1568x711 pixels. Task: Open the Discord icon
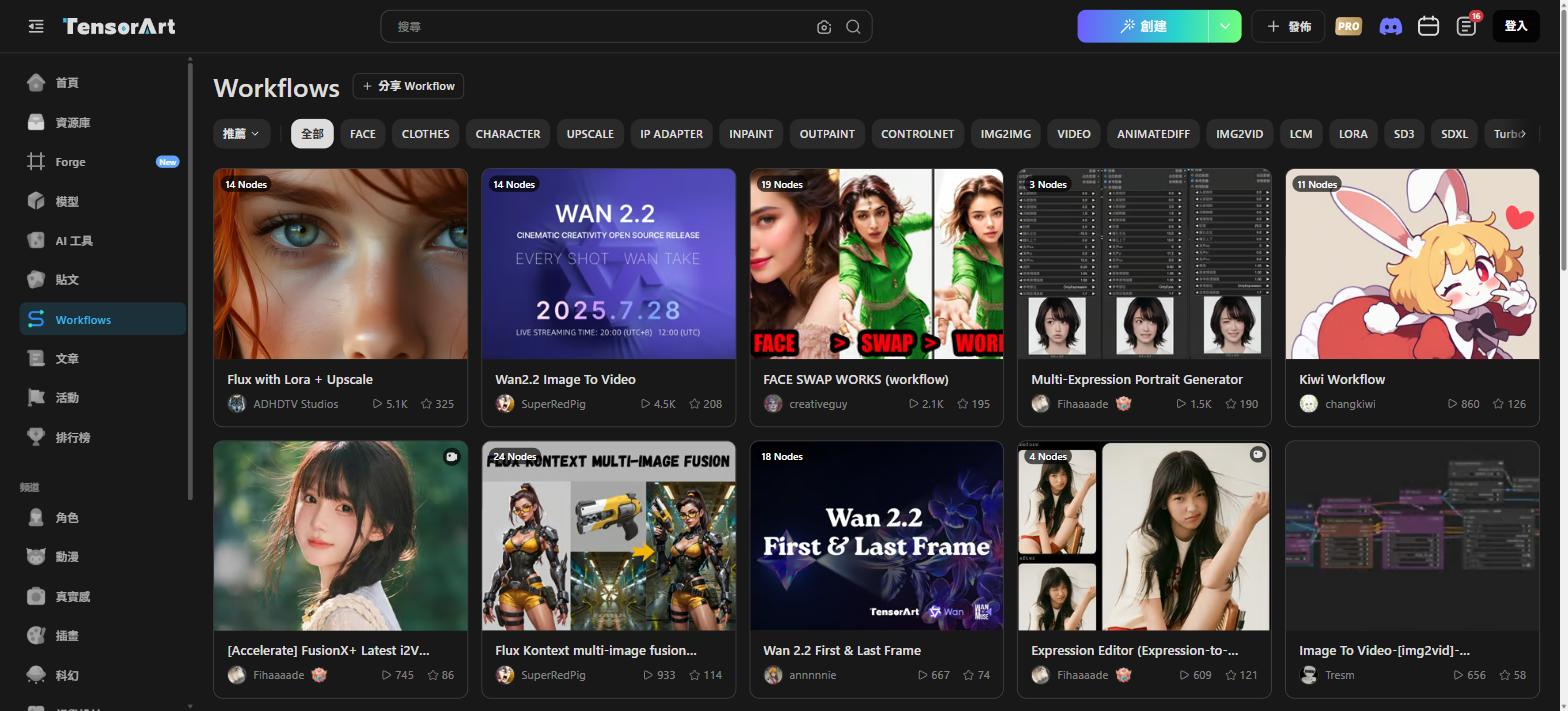[1390, 26]
